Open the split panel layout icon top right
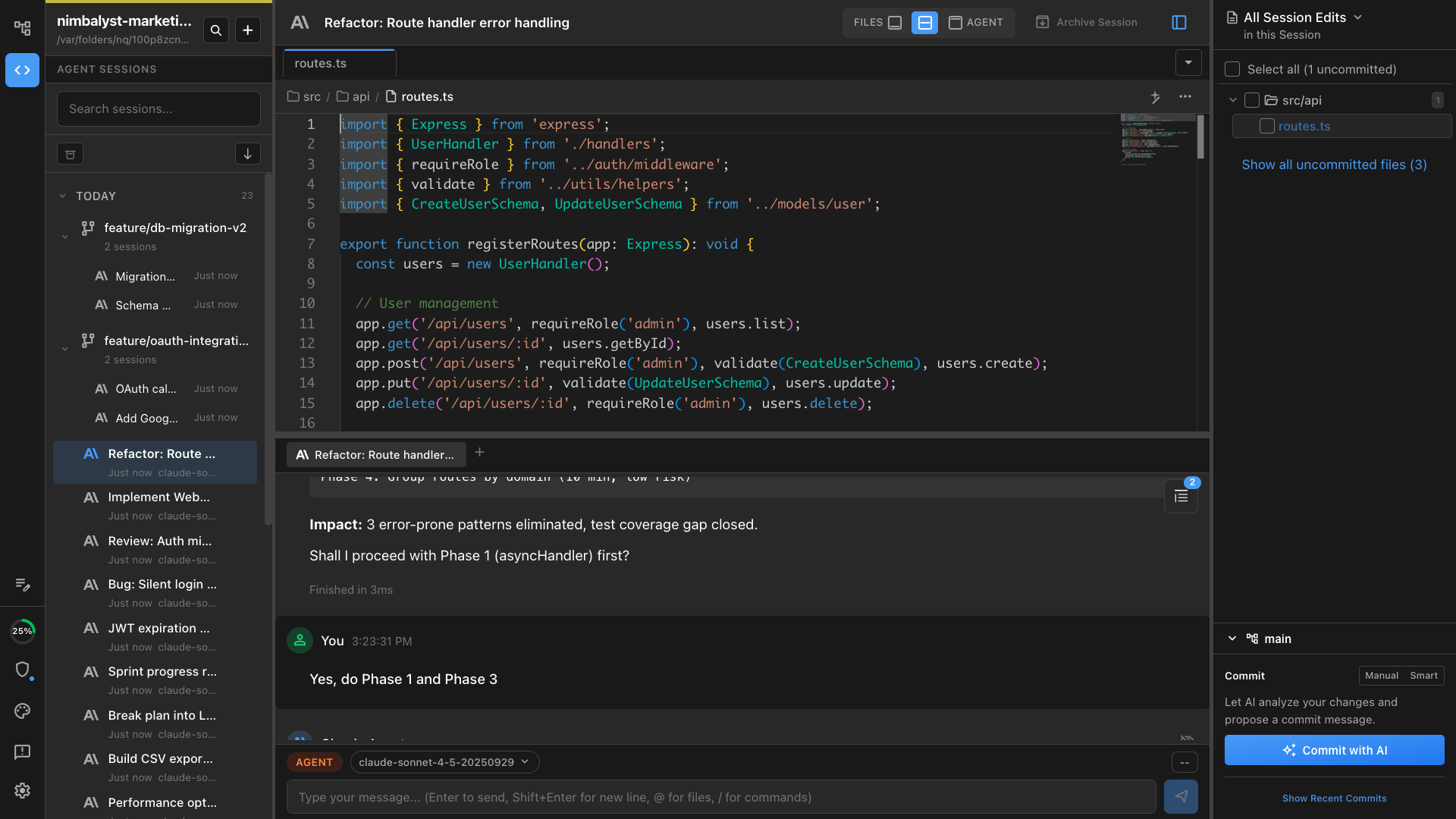This screenshot has height=819, width=1456. (1180, 23)
